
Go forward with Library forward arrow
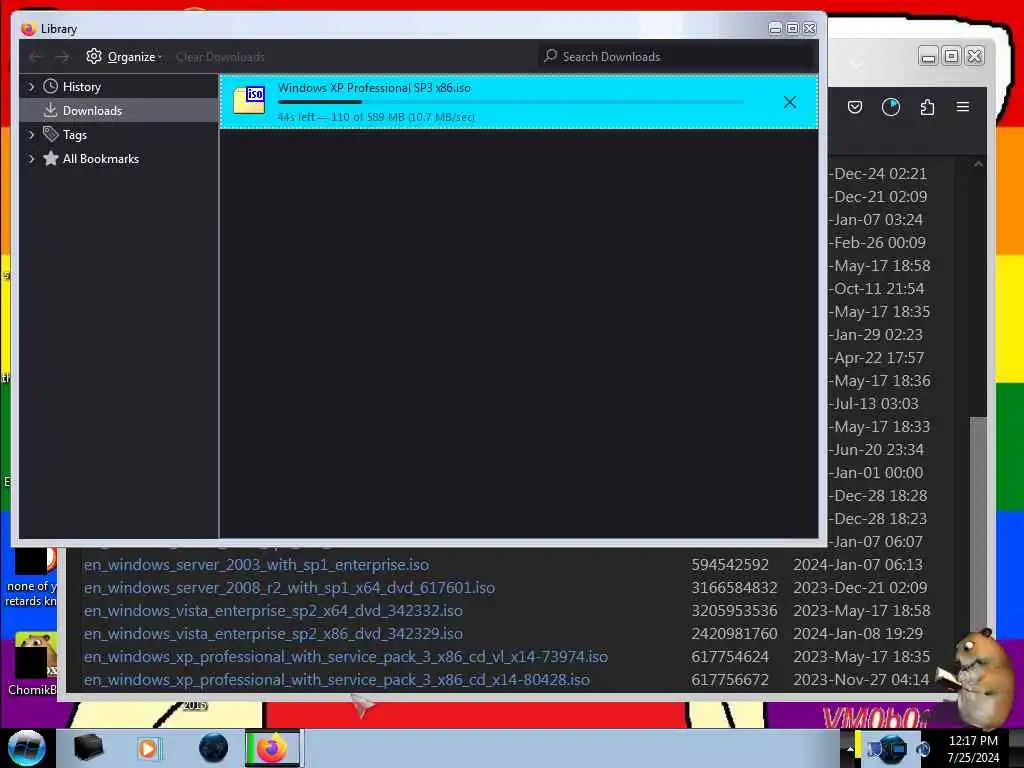pos(62,57)
